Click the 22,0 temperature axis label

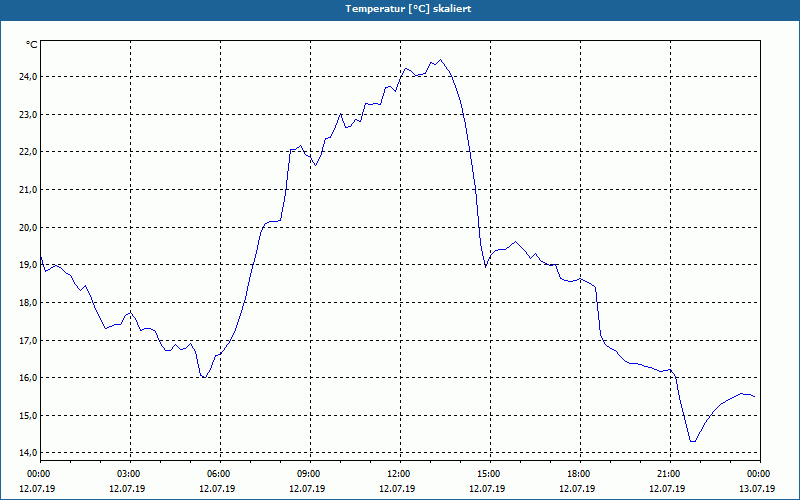pyautogui.click(x=29, y=152)
